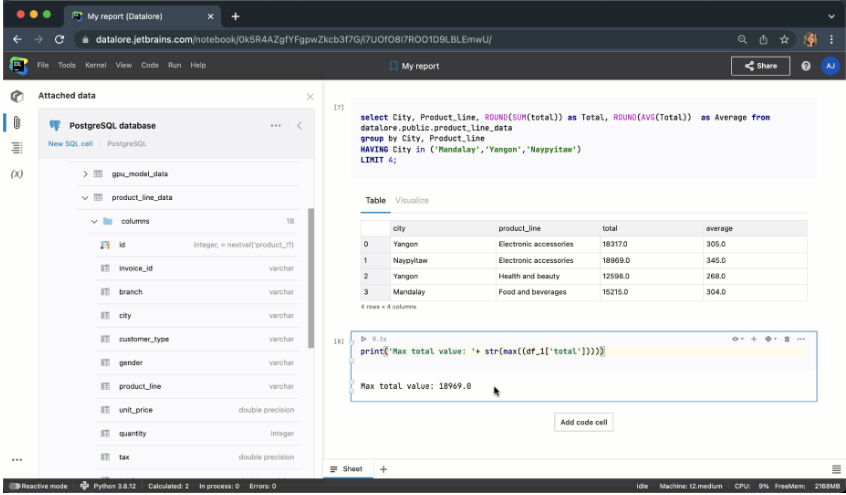Click the New SQL cell link

point(70,144)
